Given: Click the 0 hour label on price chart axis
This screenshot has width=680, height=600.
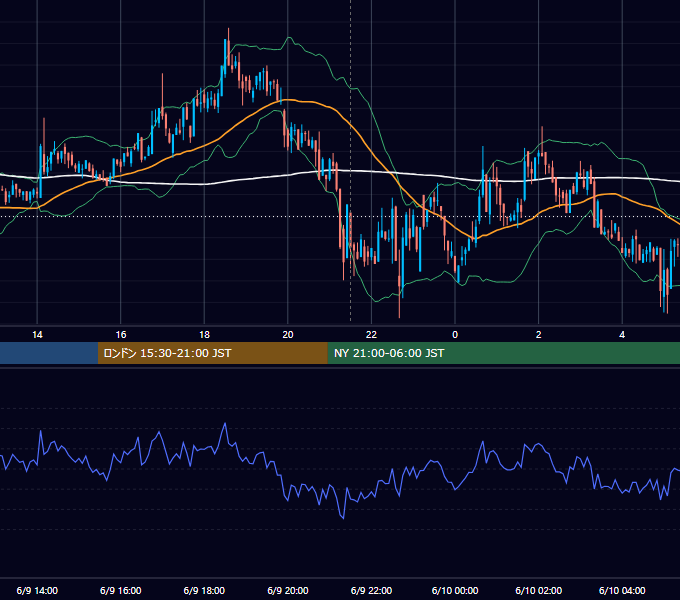Looking at the screenshot, I should (455, 335).
